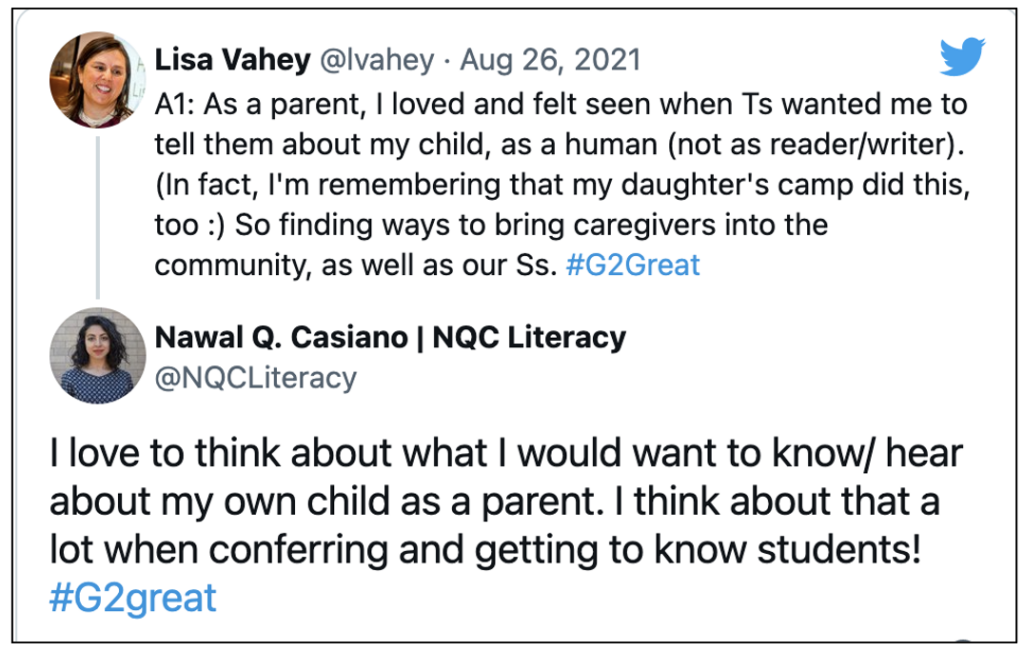Screen dimensions: 1024x651
Task: Open the #G2great hashtag in Nawal's reply
Action: pyautogui.click(x=133, y=598)
